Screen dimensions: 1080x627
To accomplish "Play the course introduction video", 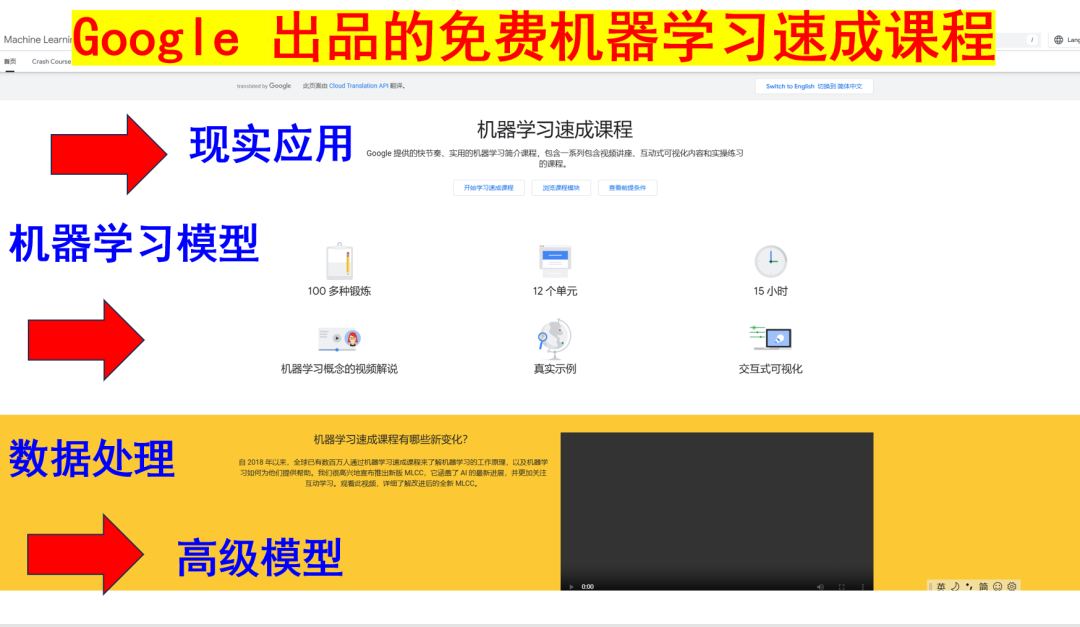I will [571, 587].
